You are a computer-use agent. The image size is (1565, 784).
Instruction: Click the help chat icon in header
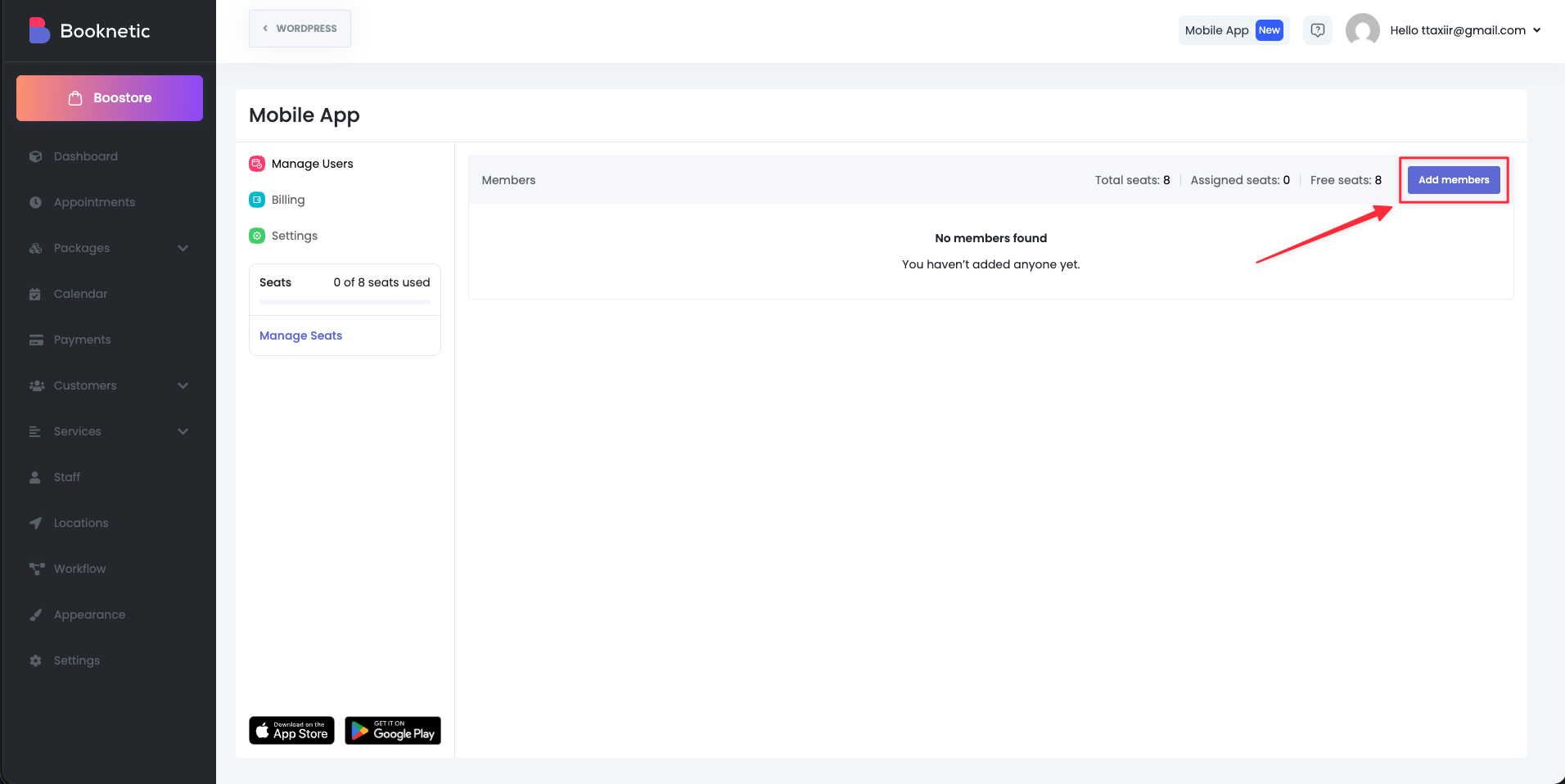tap(1317, 30)
